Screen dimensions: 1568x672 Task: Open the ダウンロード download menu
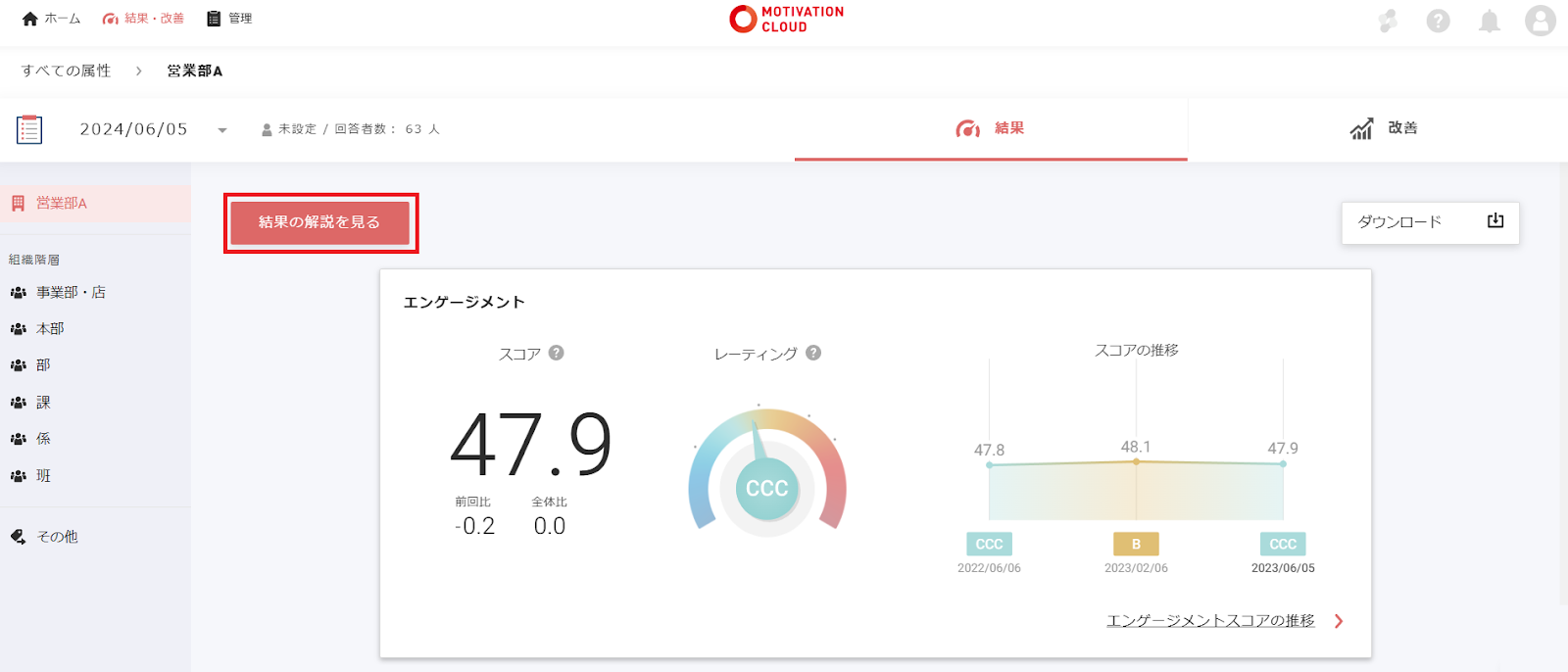click(1430, 222)
